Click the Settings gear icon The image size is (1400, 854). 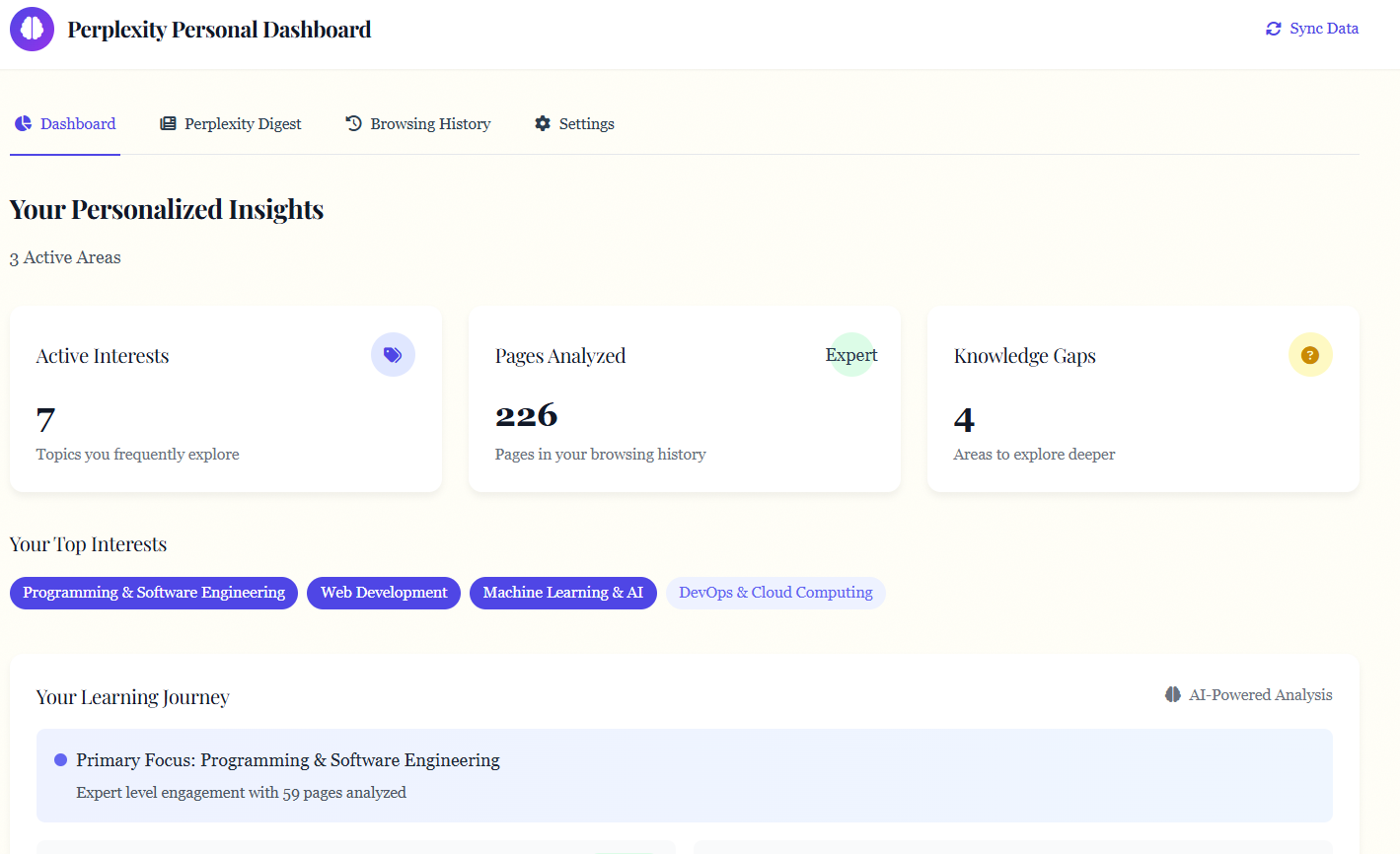pyautogui.click(x=543, y=123)
